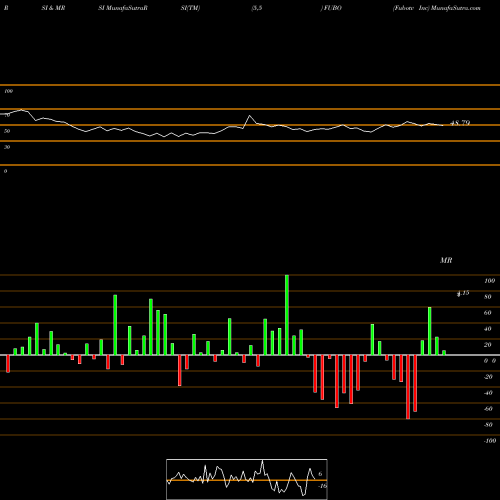500x500 pixels.
Task: Click the 20 label on the MR axis
Action: click(488, 345)
